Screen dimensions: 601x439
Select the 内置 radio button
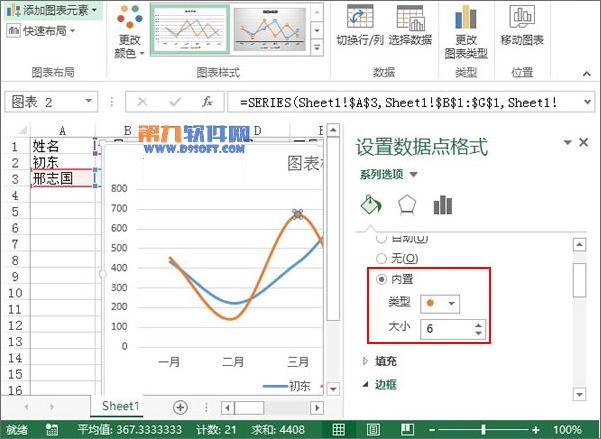point(381,279)
